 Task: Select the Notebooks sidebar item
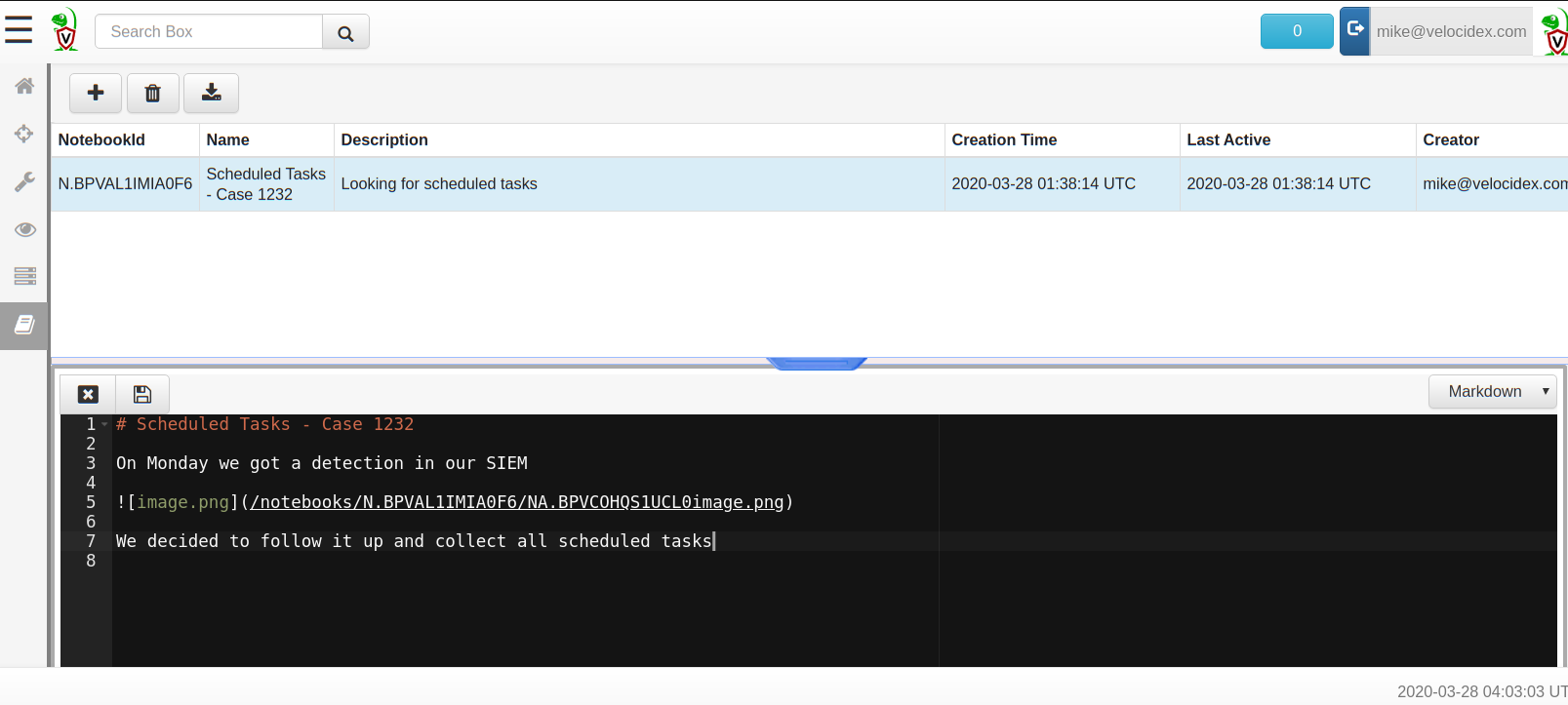click(x=24, y=325)
